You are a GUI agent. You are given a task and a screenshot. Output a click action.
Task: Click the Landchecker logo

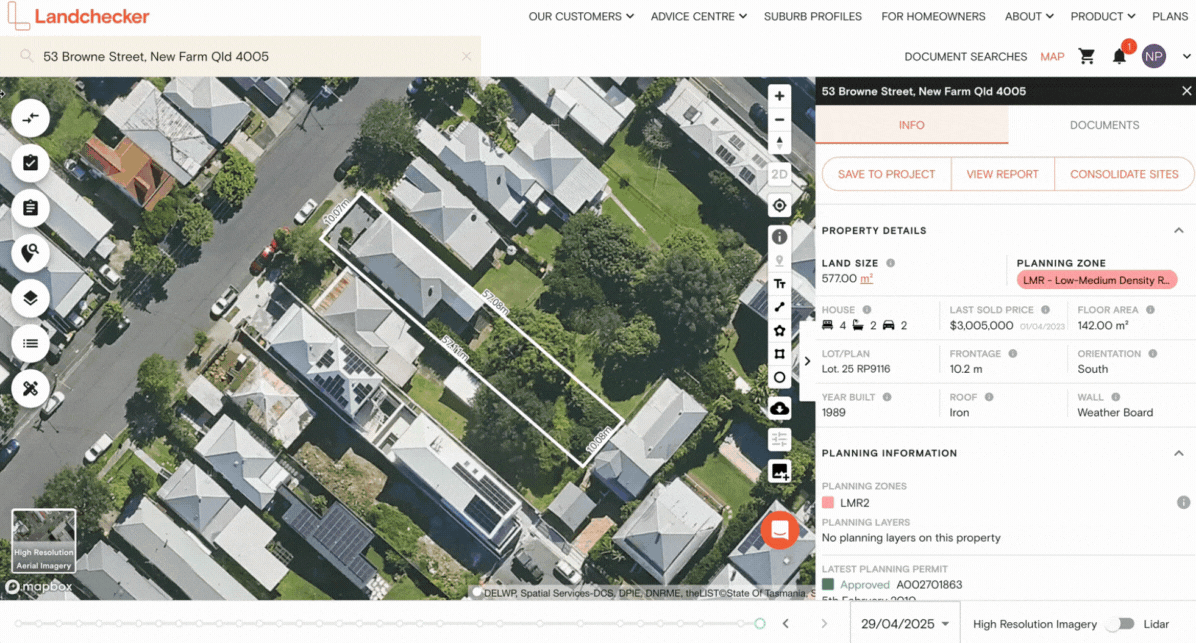click(x=79, y=16)
